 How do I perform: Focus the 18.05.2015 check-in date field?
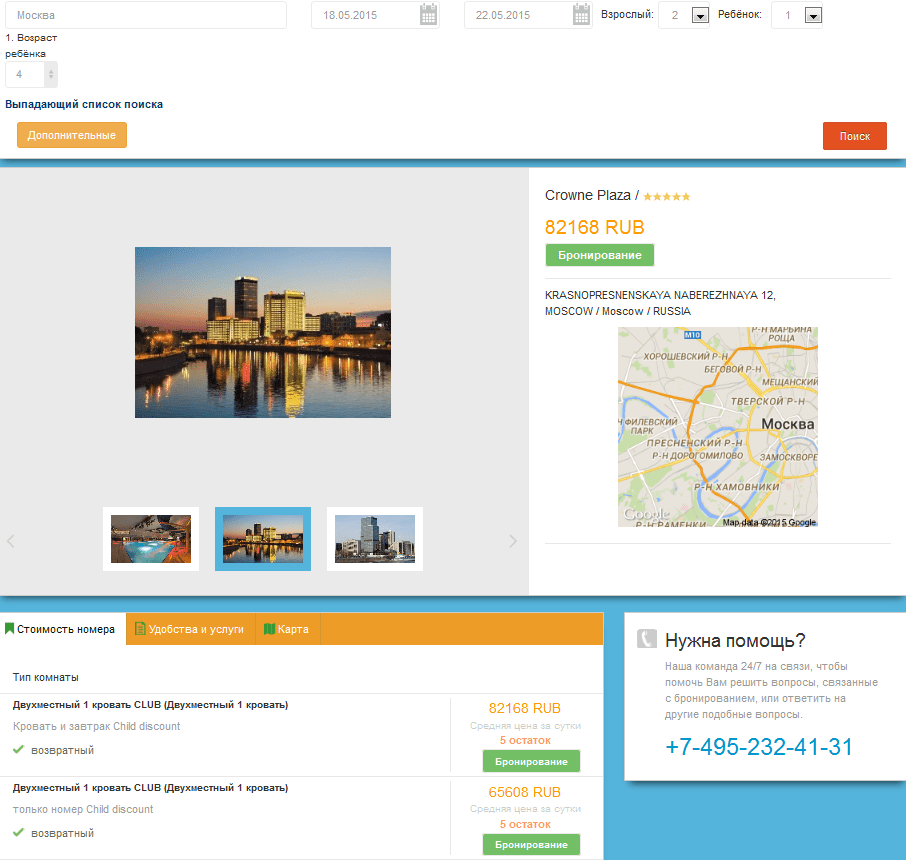pos(375,15)
